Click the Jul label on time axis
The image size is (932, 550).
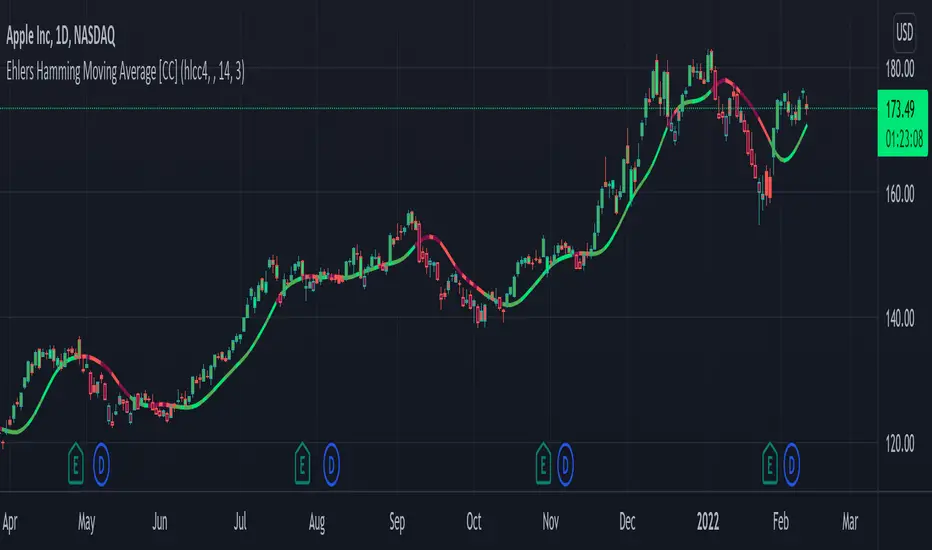240,521
